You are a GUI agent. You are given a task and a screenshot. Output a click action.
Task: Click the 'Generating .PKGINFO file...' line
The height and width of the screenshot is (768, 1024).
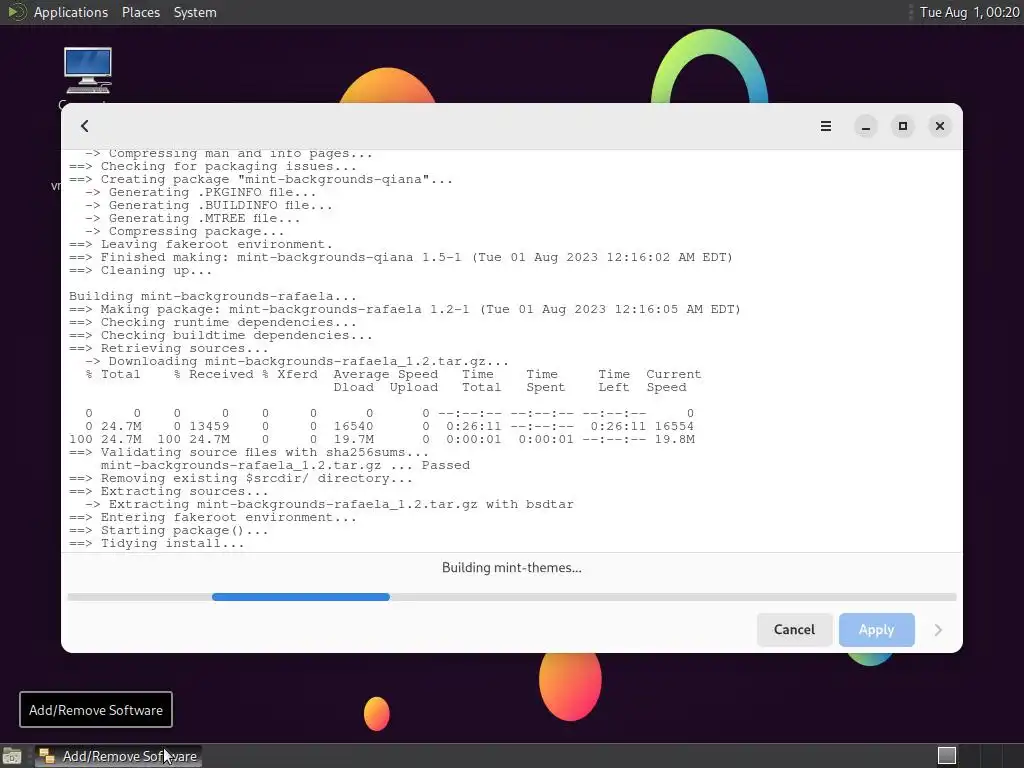[200, 193]
